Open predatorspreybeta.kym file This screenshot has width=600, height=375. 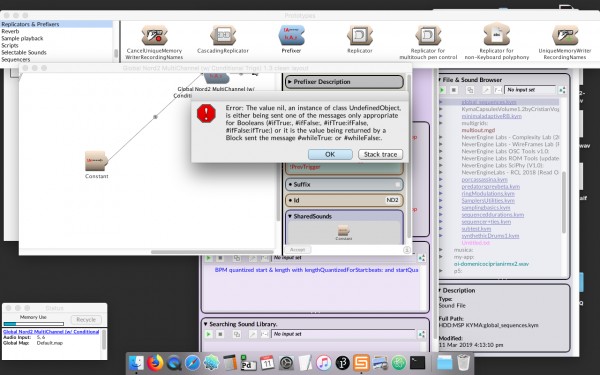point(491,187)
